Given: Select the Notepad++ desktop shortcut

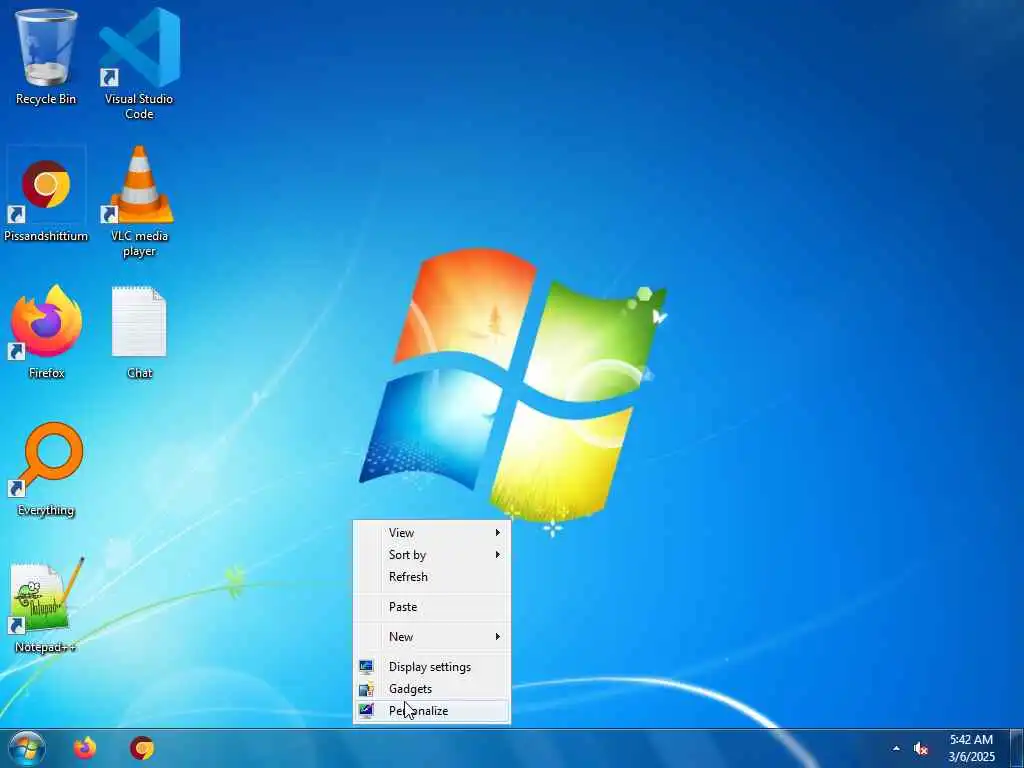Looking at the screenshot, I should (x=44, y=606).
